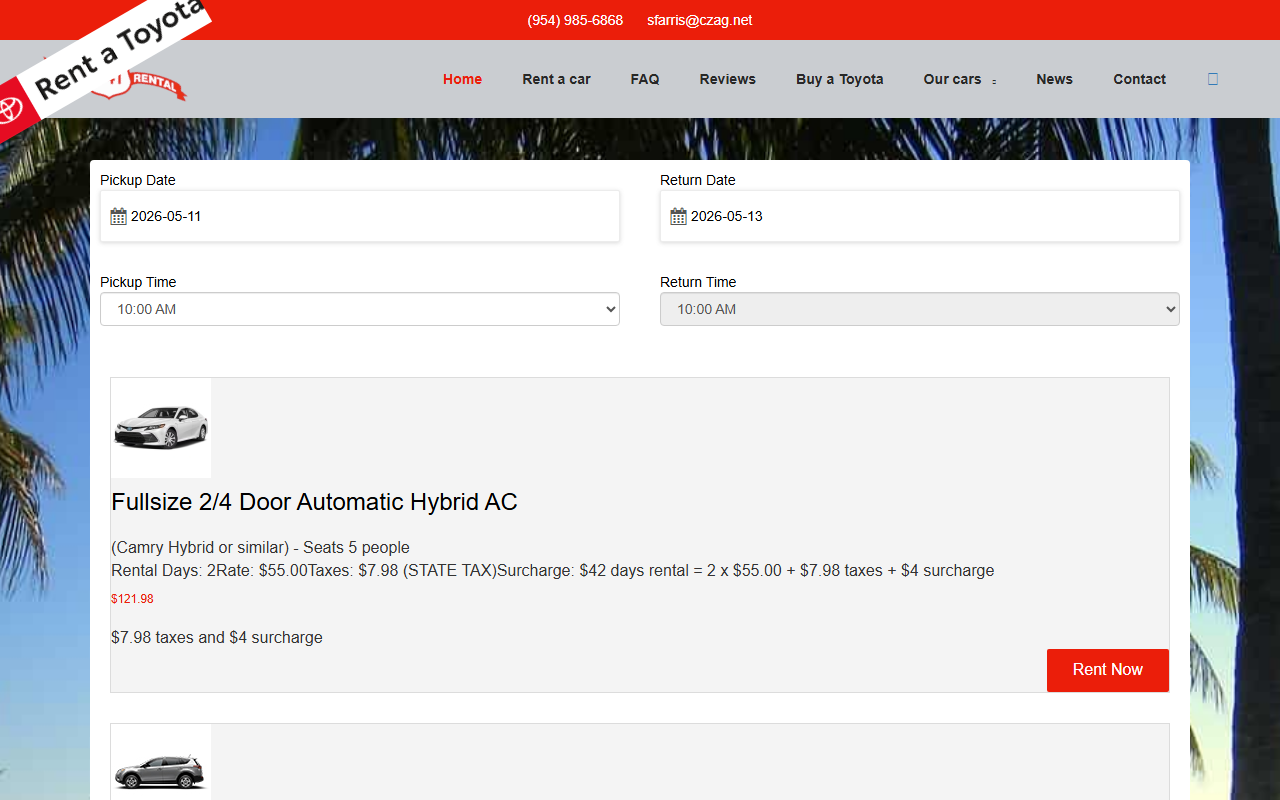Call the phone number (954) 985-6868

click(575, 20)
